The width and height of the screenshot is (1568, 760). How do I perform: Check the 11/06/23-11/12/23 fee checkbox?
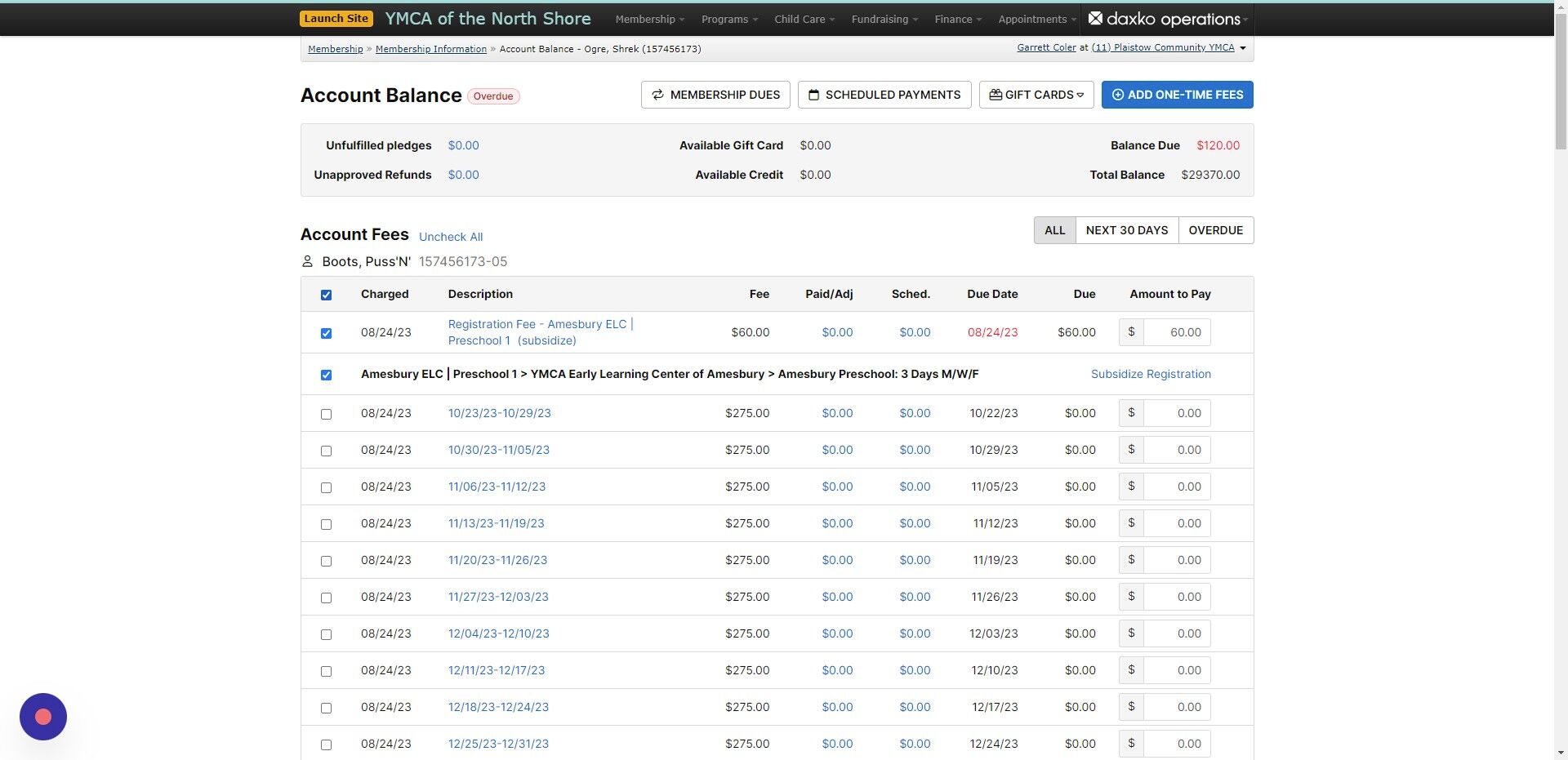tap(326, 487)
